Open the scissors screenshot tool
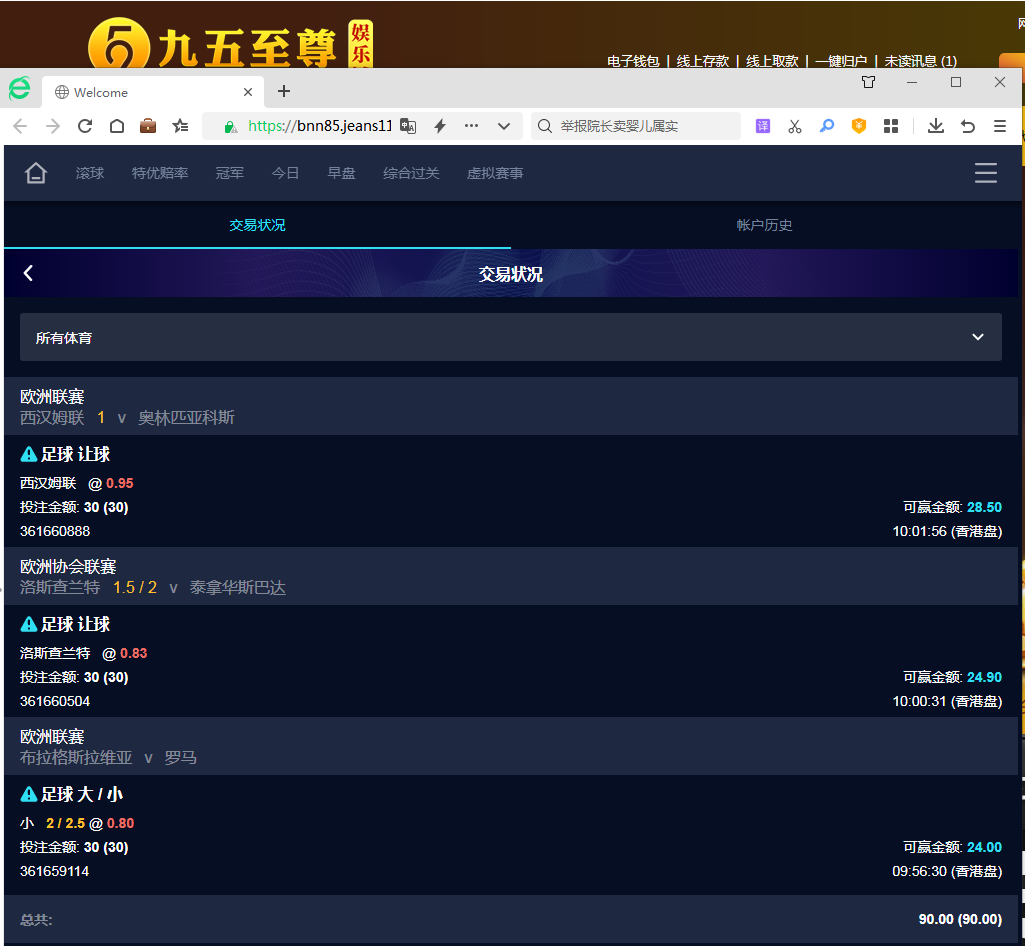This screenshot has width=1025, height=946. (795, 126)
